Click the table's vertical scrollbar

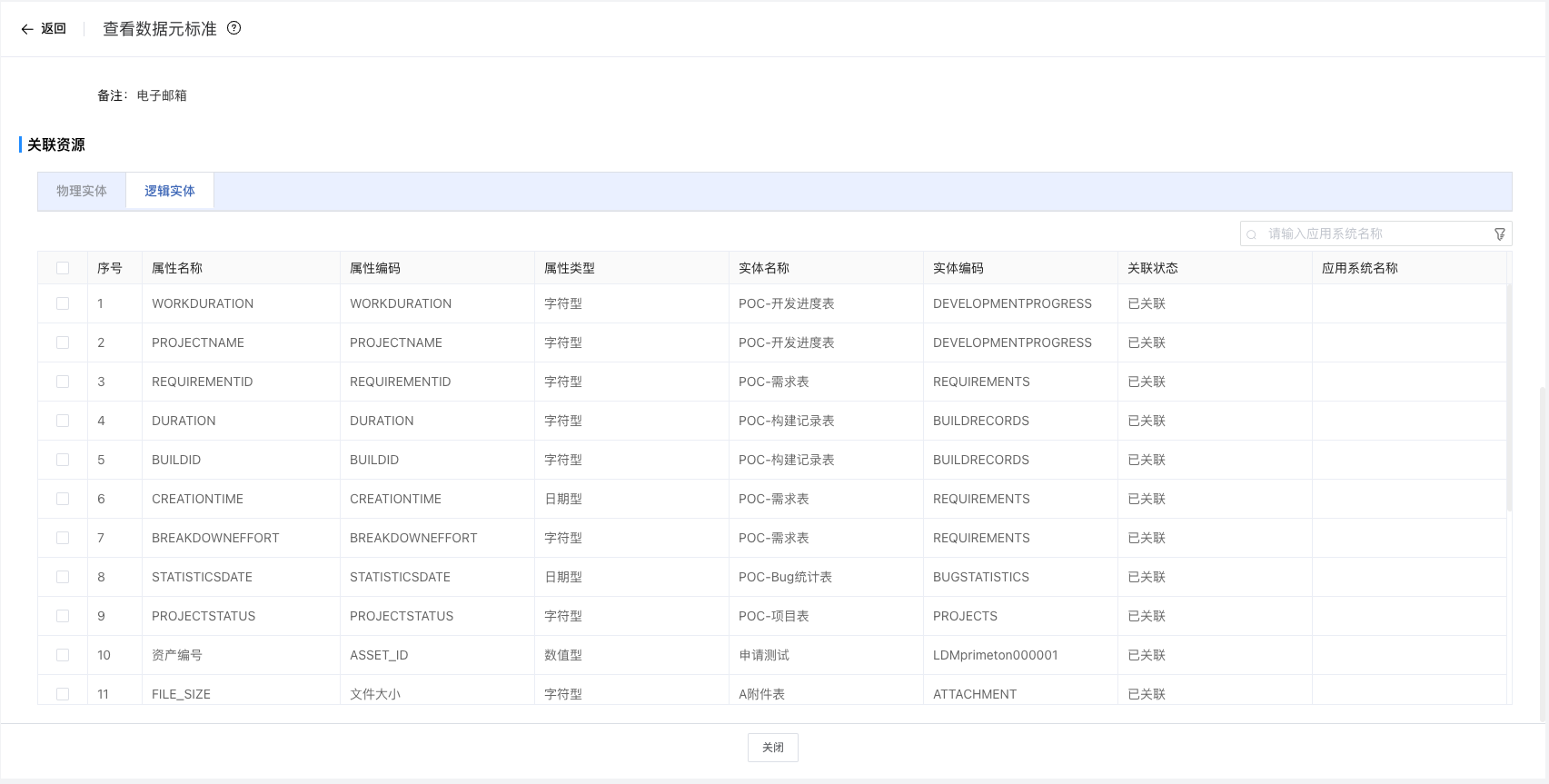click(x=1509, y=400)
